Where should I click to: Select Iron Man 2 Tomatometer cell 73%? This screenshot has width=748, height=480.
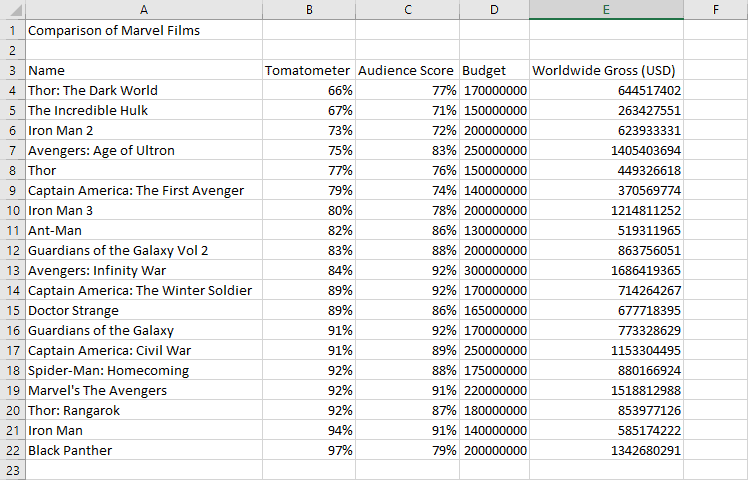(x=309, y=131)
